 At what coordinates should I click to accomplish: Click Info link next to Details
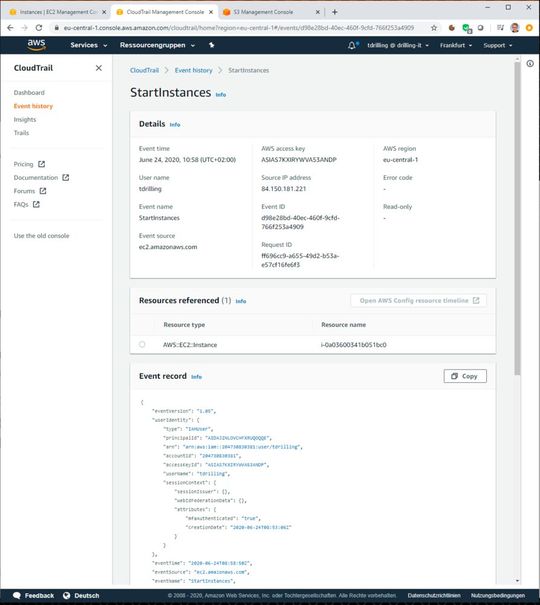point(175,125)
